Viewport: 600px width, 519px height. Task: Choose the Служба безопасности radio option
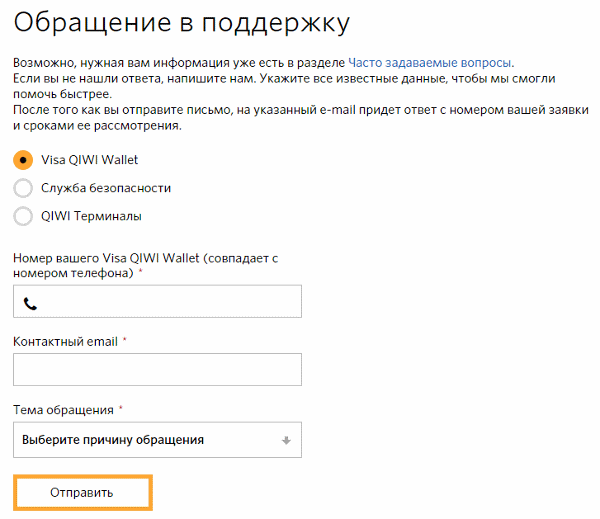tap(23, 188)
